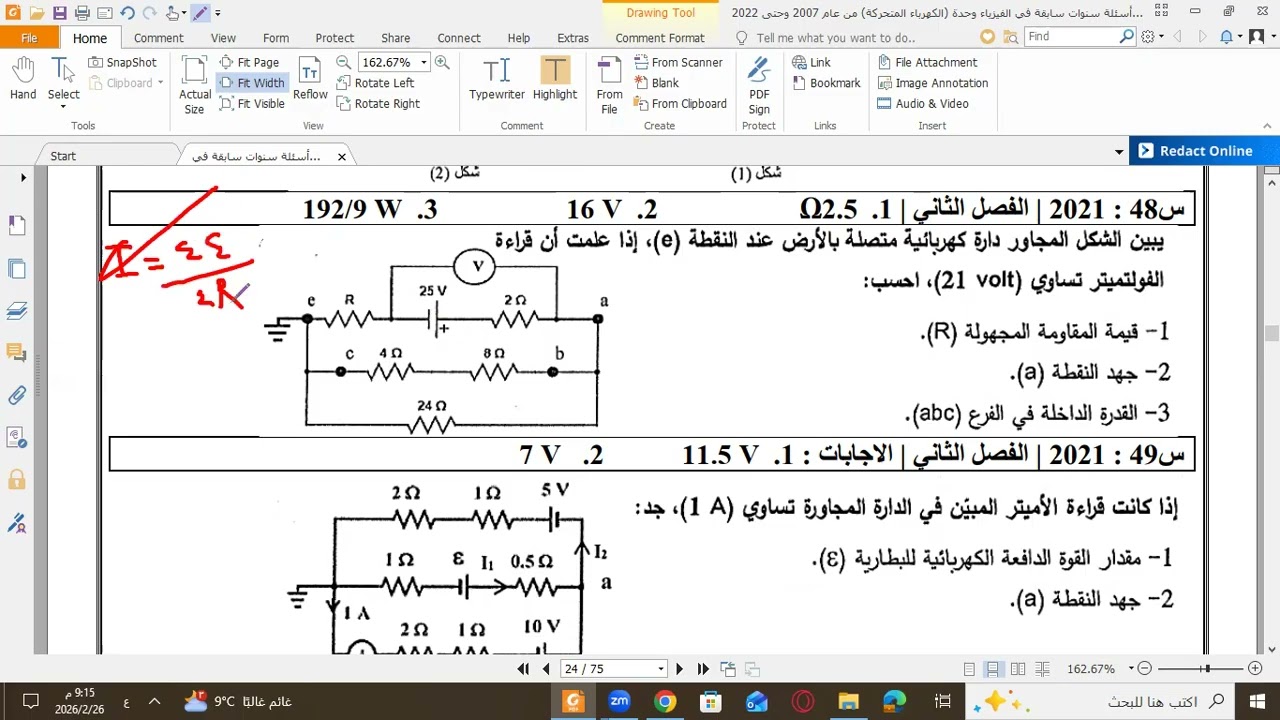Open the Pages thumbnail side panel
The image size is (1280, 720).
point(17,268)
